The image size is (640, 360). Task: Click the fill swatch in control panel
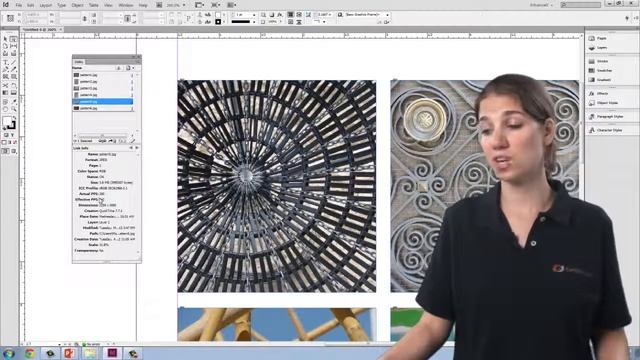pyautogui.click(x=218, y=15)
